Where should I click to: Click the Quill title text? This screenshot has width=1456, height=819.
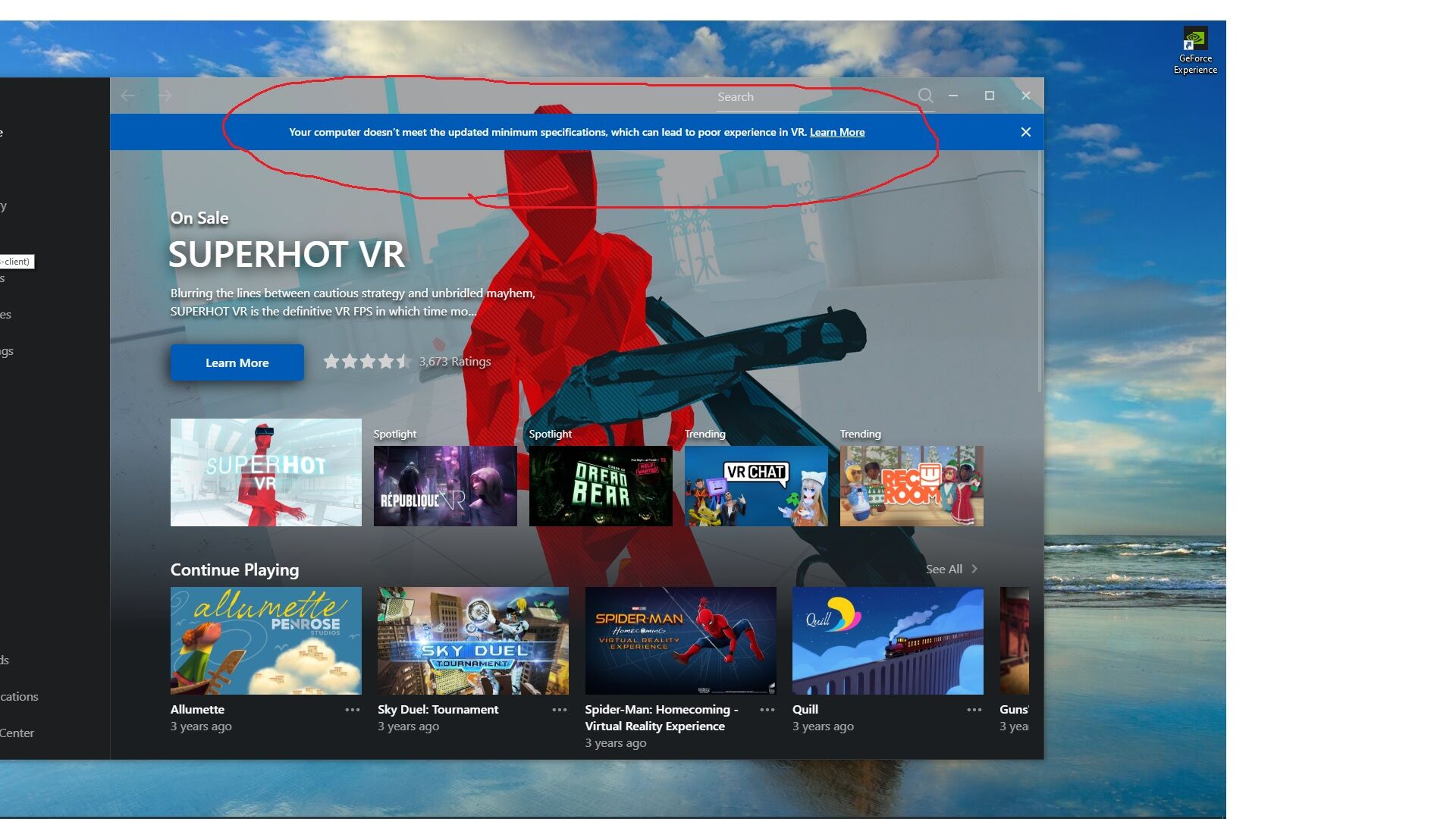805,710
